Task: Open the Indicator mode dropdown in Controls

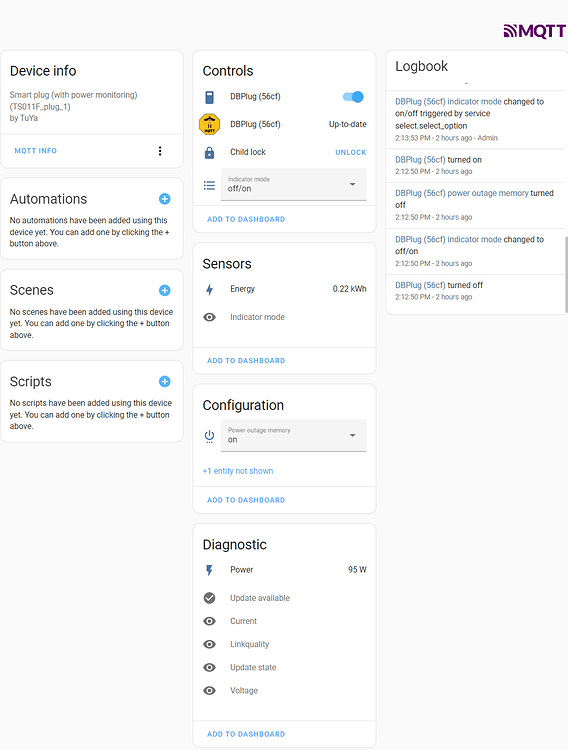Action: (x=293, y=184)
